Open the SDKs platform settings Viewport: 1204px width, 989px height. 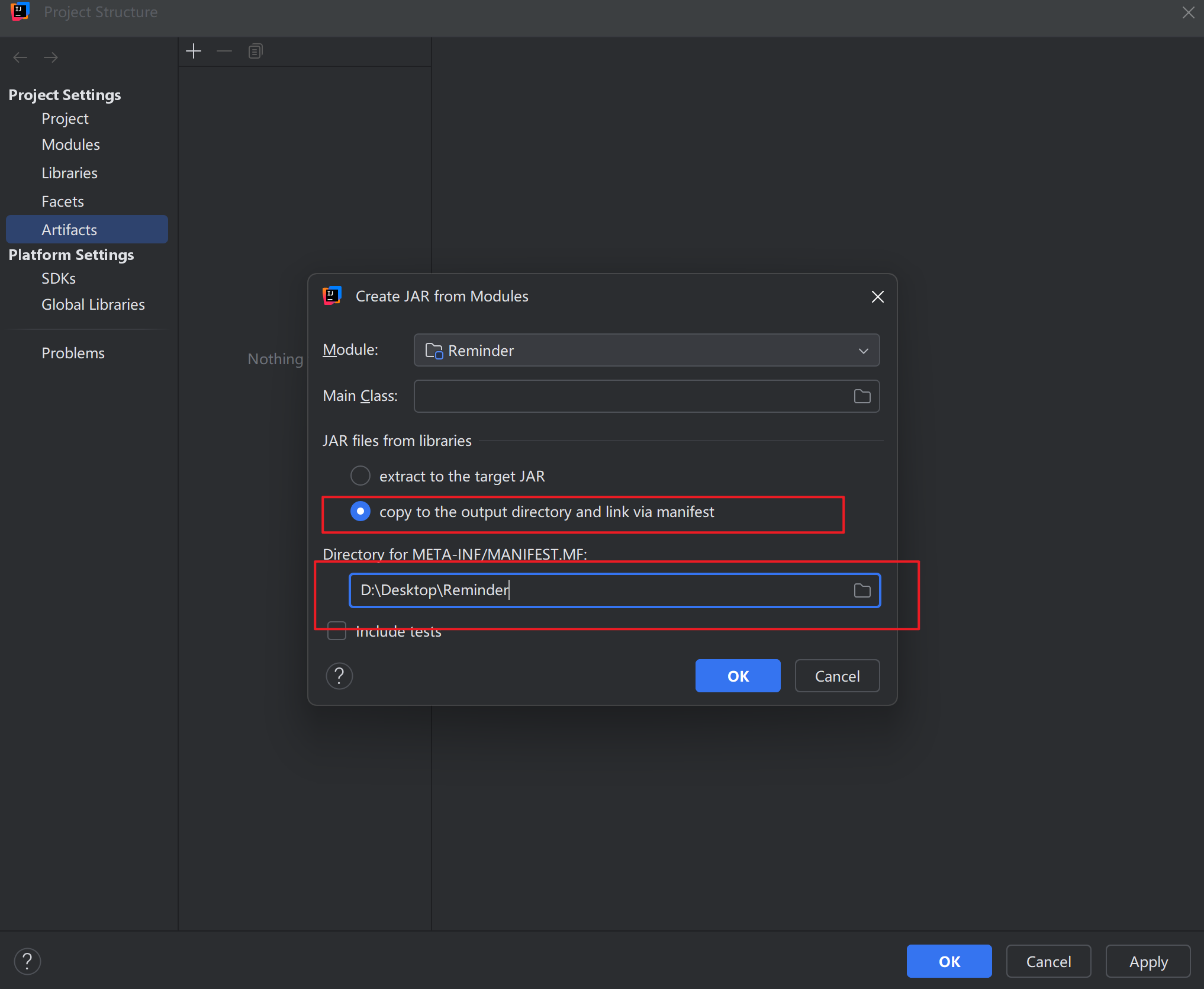tap(59, 278)
